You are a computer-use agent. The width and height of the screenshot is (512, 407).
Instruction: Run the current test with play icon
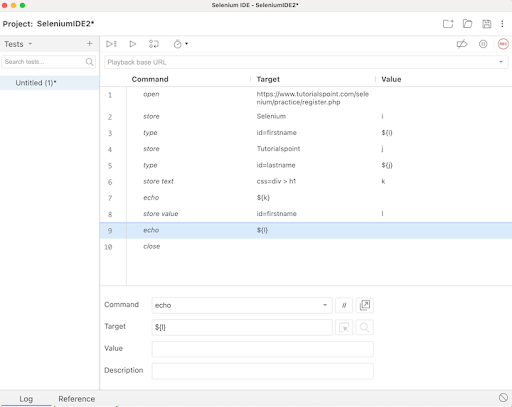pyautogui.click(x=133, y=44)
